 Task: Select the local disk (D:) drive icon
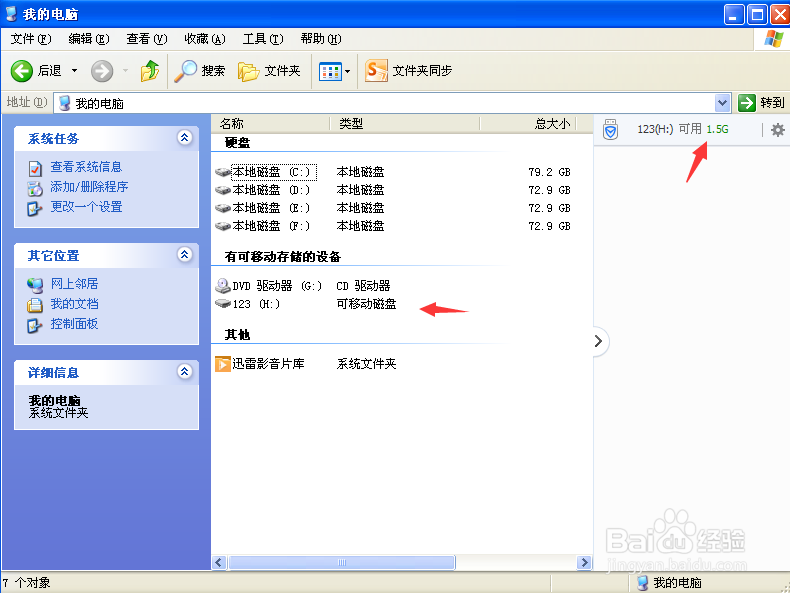click(x=223, y=190)
